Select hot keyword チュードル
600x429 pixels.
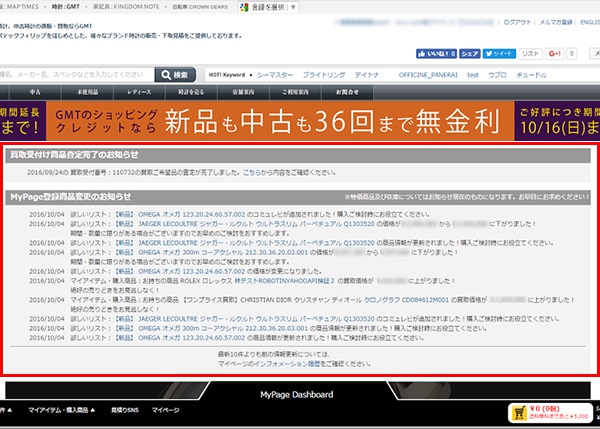tap(531, 75)
